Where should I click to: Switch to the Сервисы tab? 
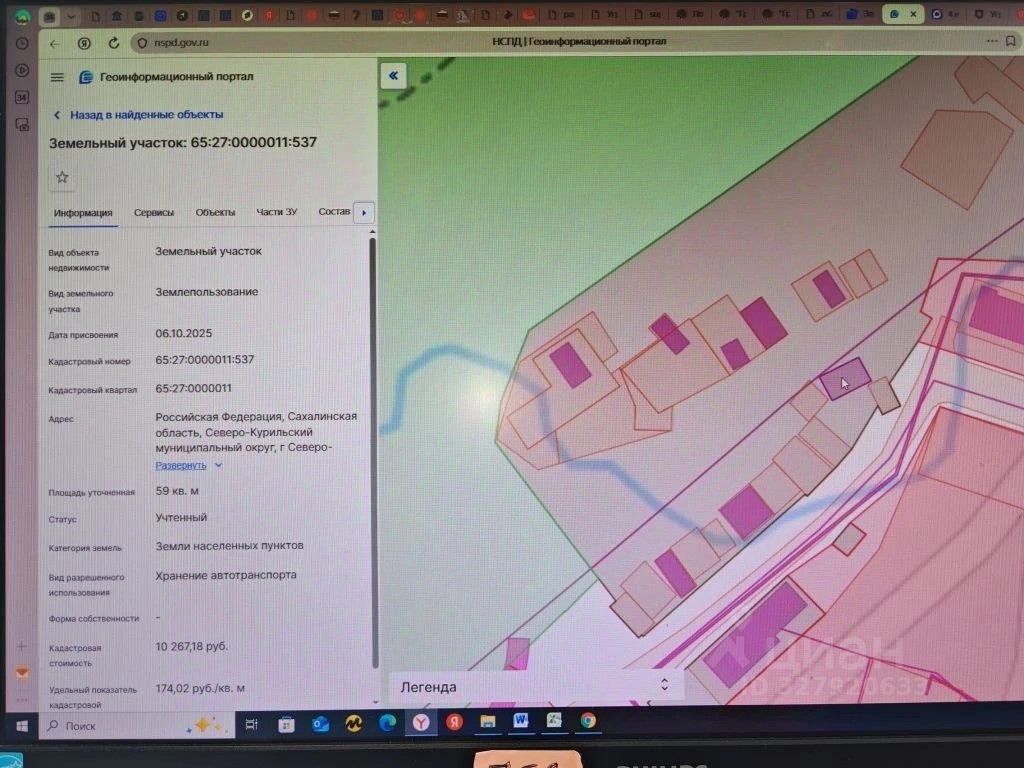[x=153, y=212]
